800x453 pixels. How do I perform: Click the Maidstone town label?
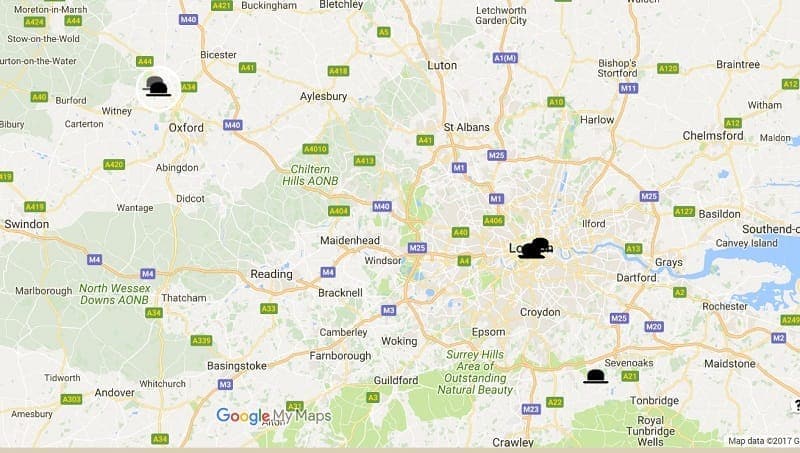tap(730, 364)
